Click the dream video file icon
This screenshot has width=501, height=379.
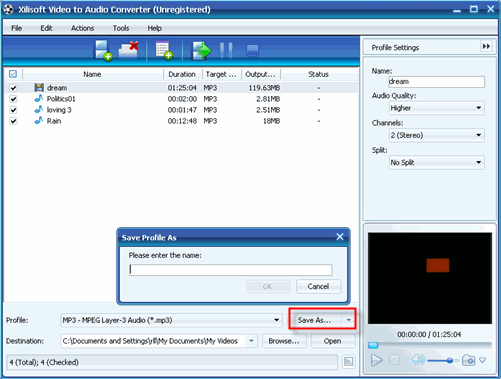(39, 88)
